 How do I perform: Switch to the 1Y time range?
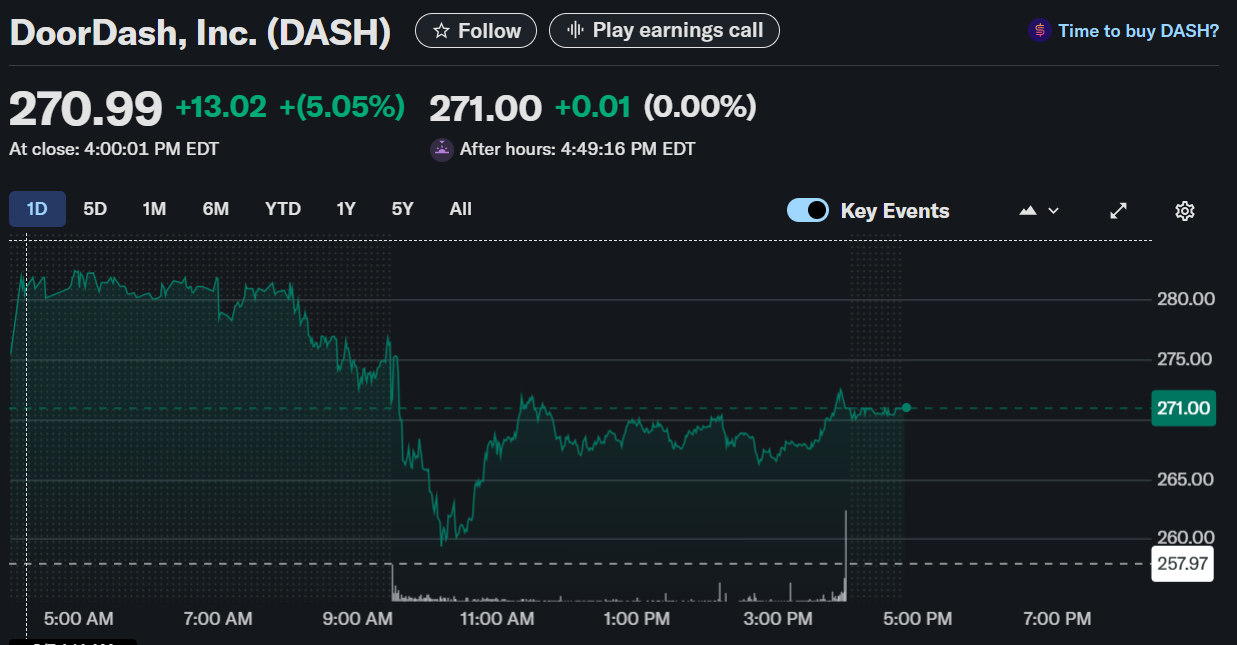tap(346, 209)
